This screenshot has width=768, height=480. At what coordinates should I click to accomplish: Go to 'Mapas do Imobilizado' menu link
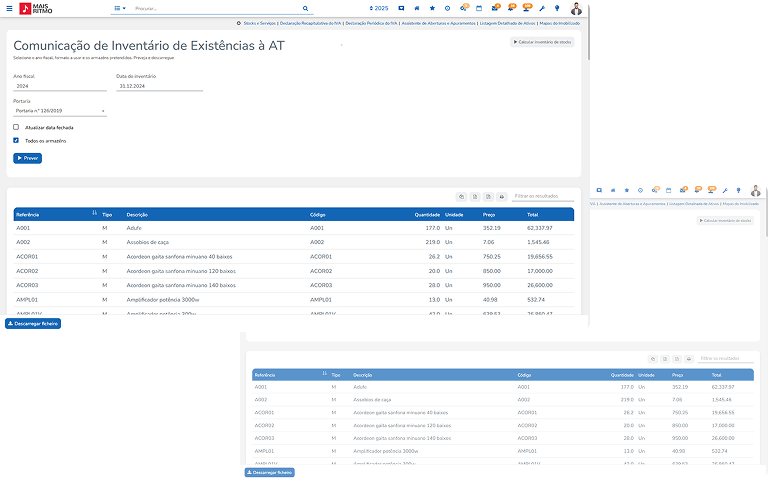560,23
